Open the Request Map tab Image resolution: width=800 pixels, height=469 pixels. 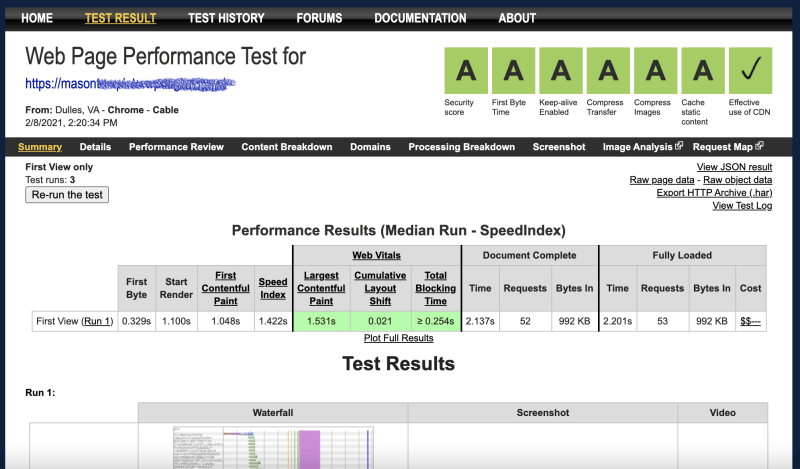tap(722, 147)
